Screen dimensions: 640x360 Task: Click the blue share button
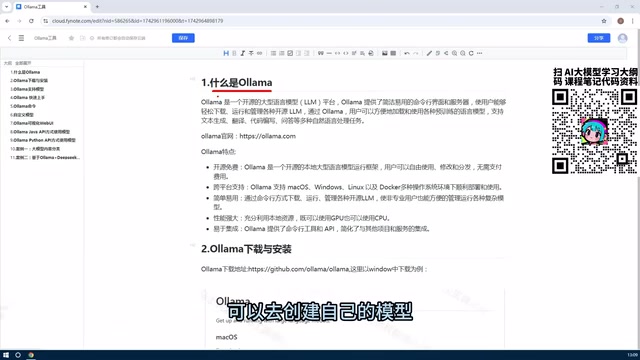599,38
